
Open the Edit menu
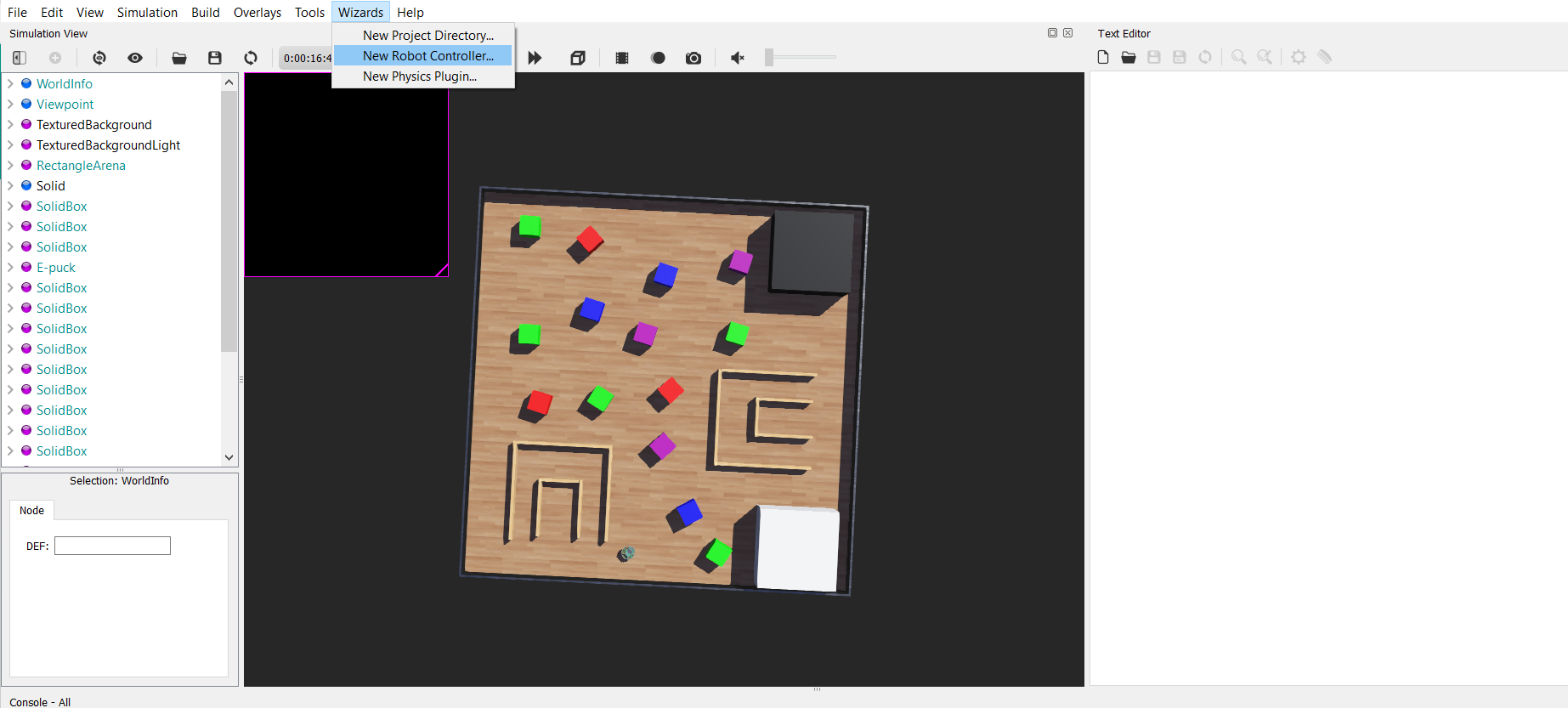(x=52, y=12)
